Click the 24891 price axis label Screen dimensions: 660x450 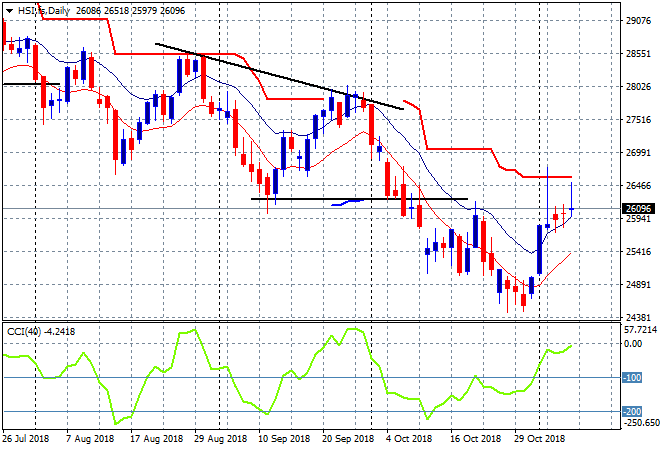pos(638,285)
